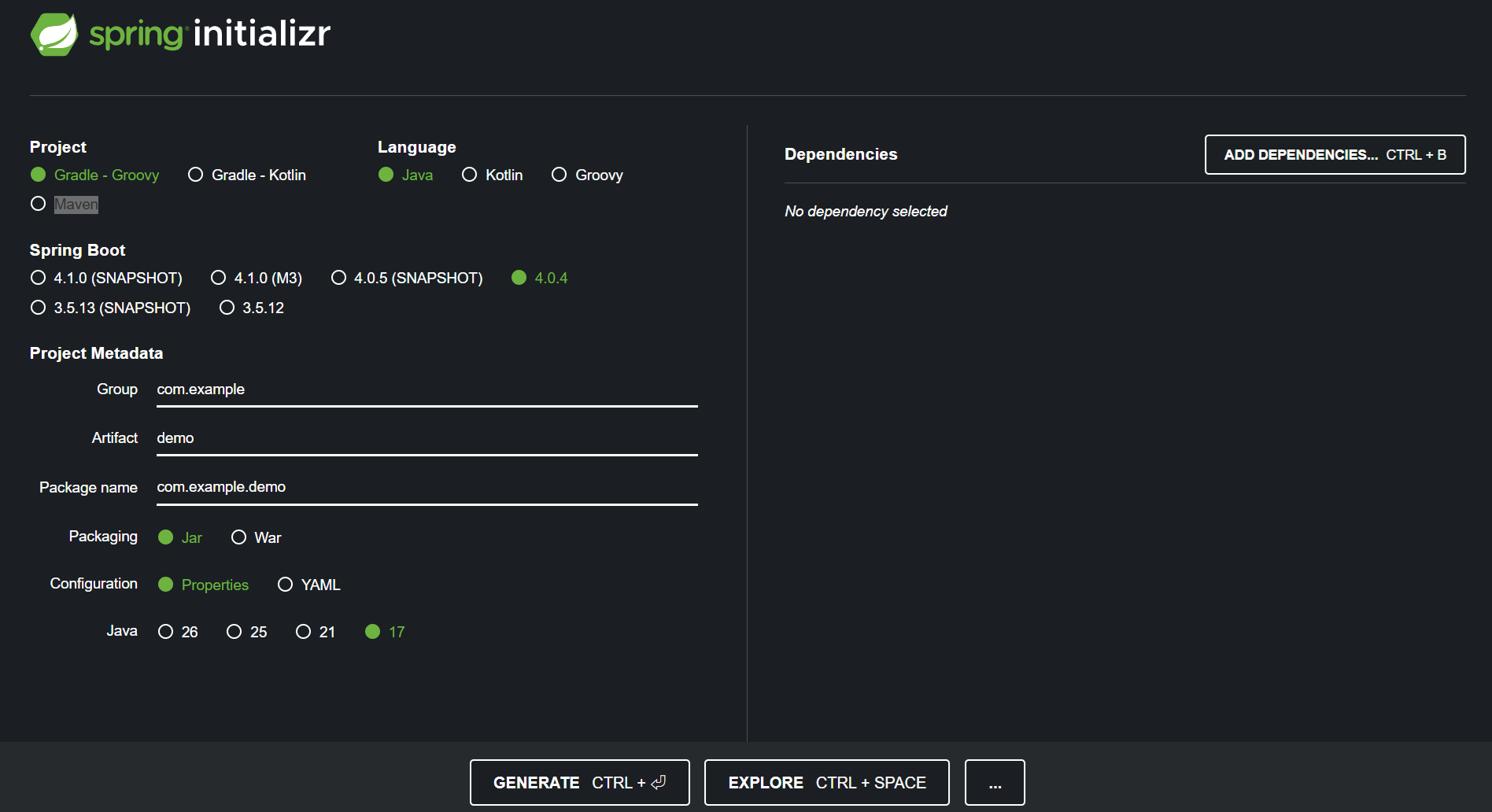Image resolution: width=1492 pixels, height=812 pixels.
Task: Choose Spring Boot 4.0.4 version
Action: coord(540,278)
